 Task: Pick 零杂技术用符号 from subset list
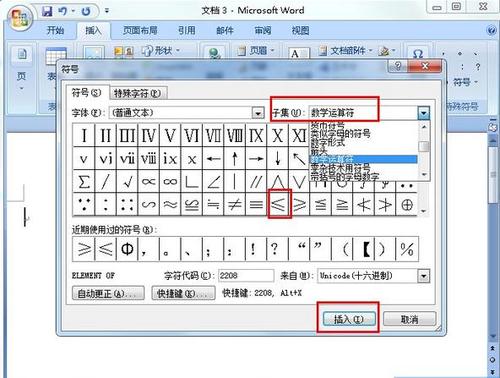click(x=340, y=168)
